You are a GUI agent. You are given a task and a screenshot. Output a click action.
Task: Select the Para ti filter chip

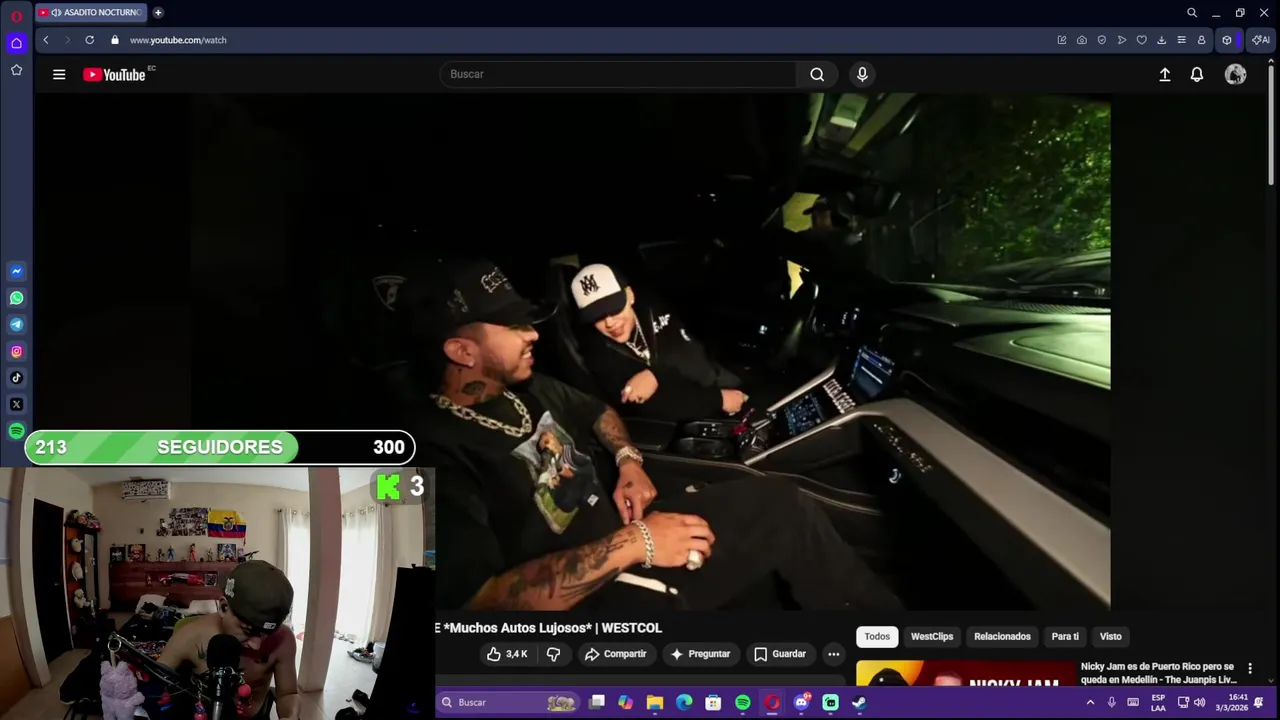tap(1065, 636)
